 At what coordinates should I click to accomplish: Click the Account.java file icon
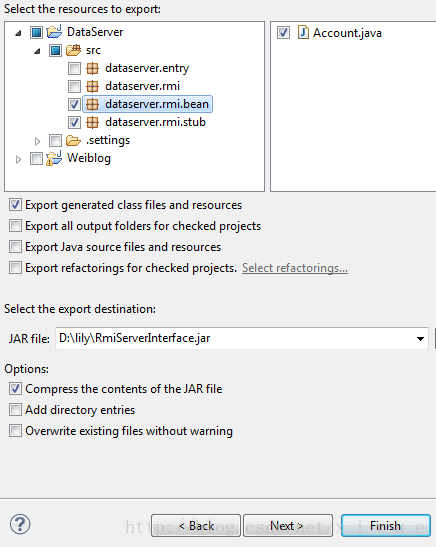(x=303, y=32)
